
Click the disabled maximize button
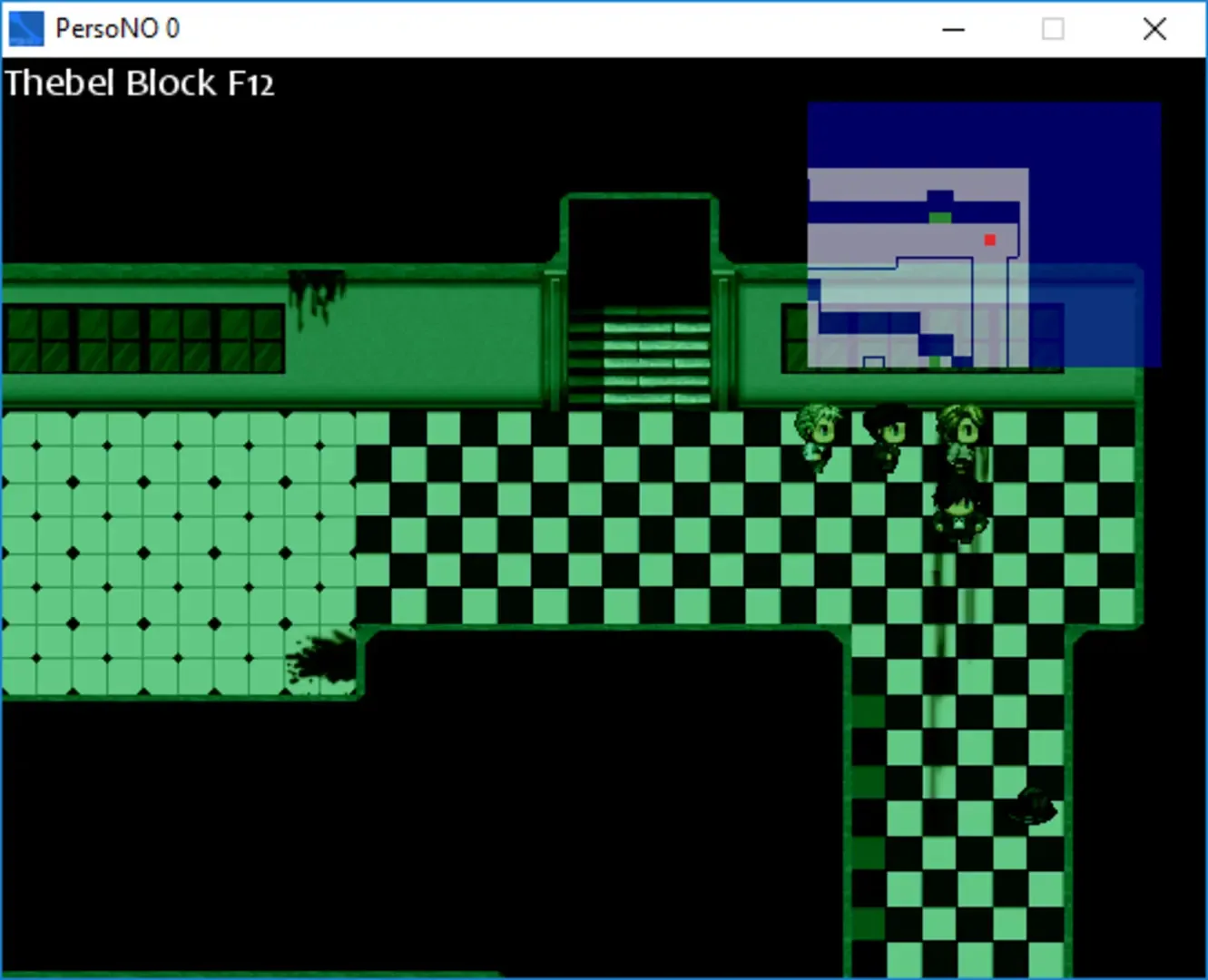(x=1053, y=29)
